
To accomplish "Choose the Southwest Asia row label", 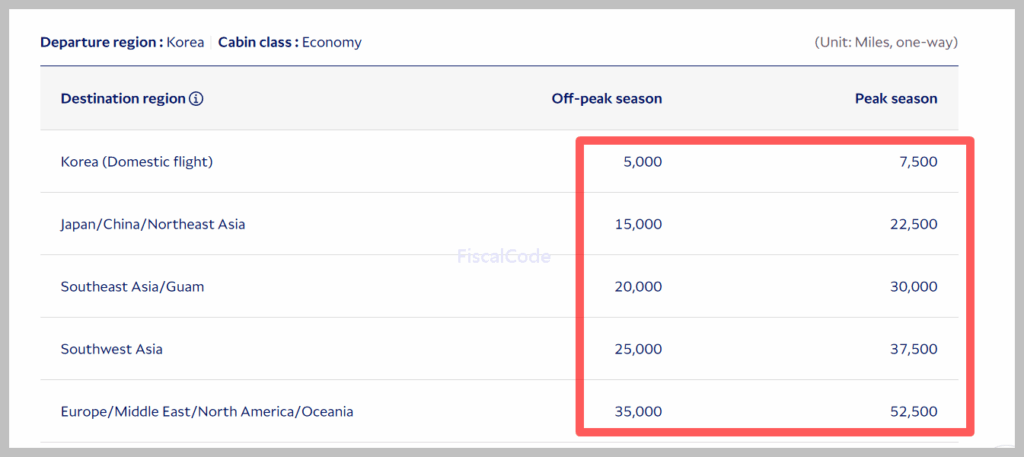I will (112, 349).
